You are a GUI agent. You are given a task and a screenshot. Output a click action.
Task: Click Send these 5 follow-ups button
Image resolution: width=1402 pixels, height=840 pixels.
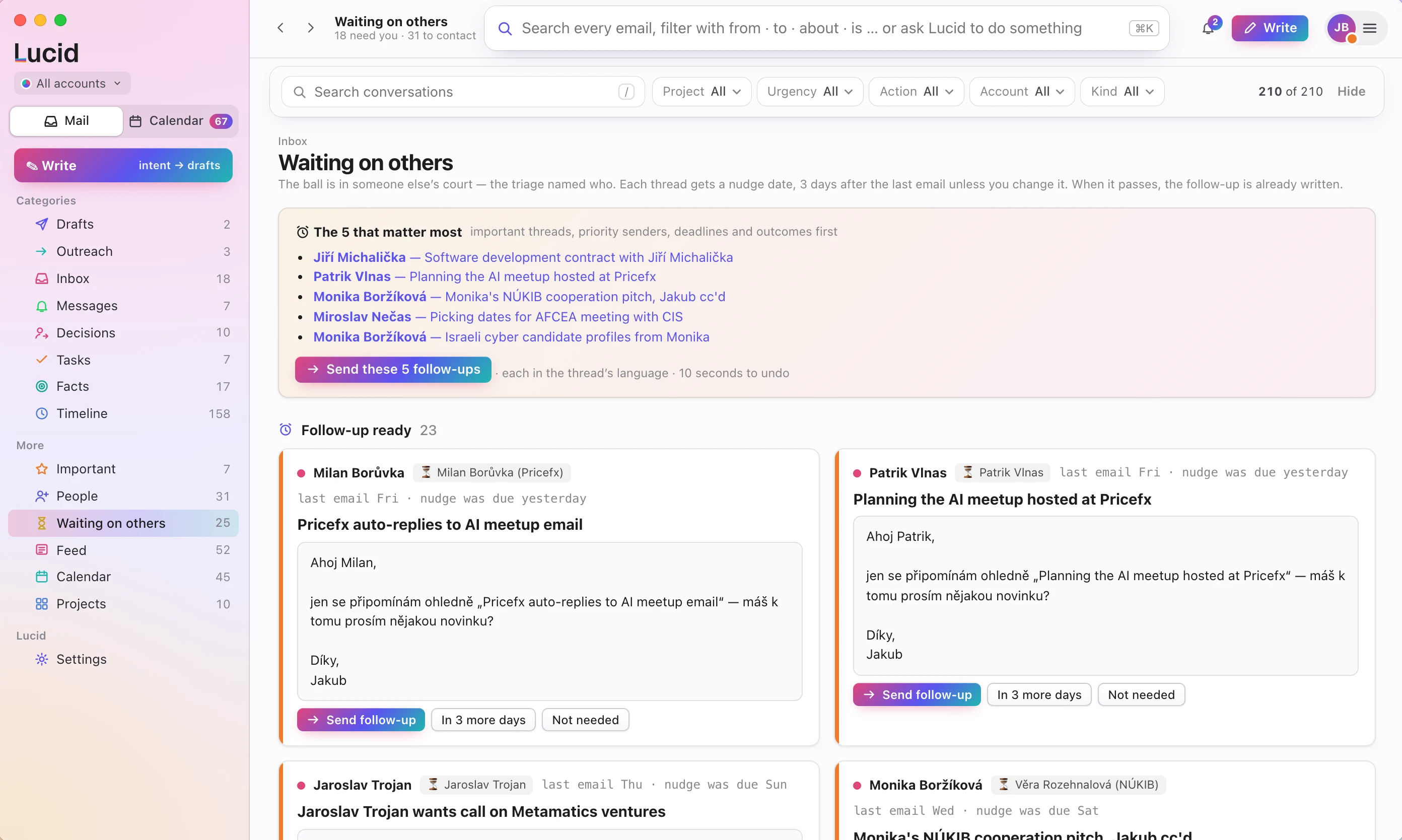pyautogui.click(x=393, y=369)
